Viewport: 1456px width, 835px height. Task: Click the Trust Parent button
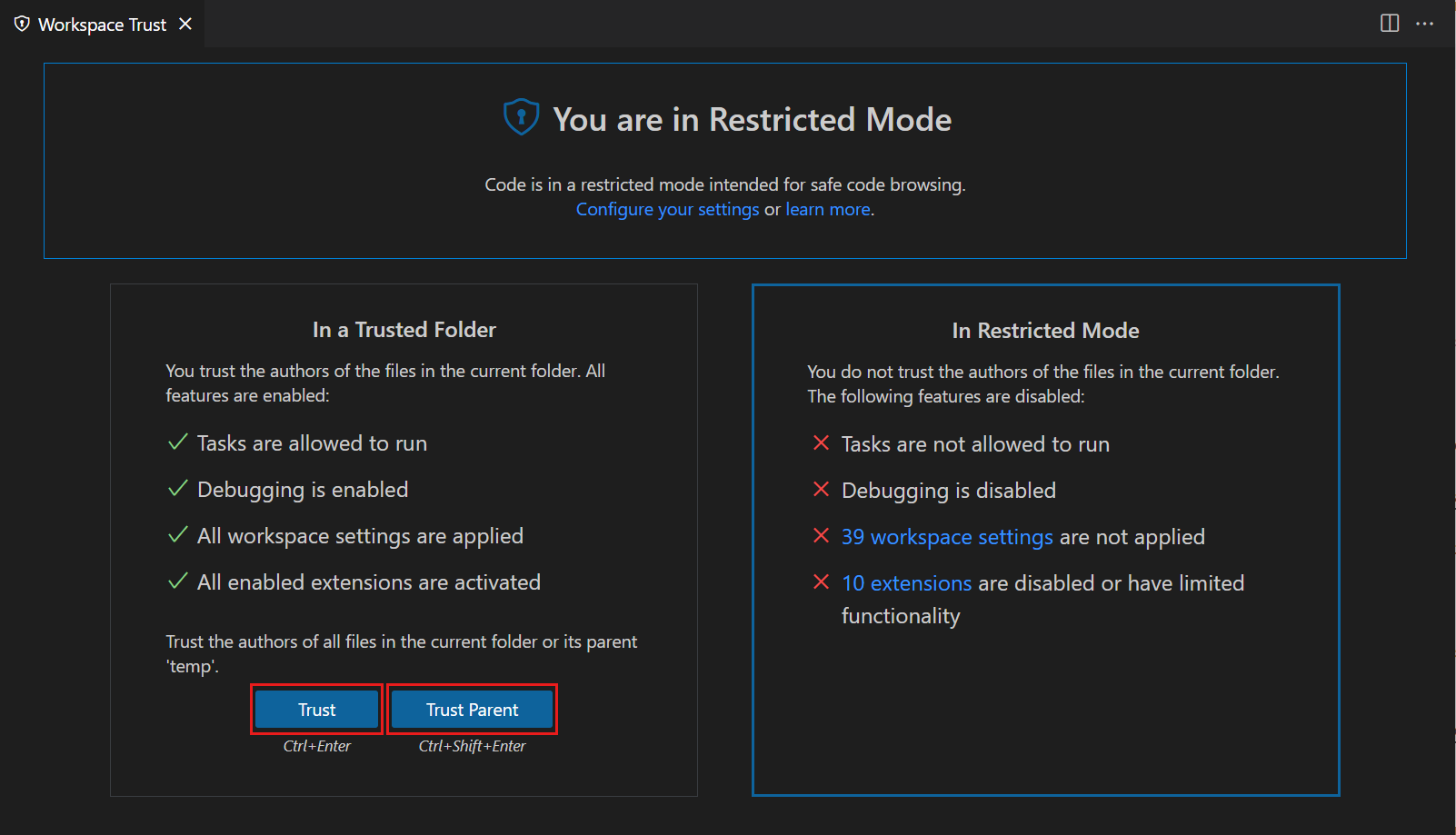coord(472,710)
